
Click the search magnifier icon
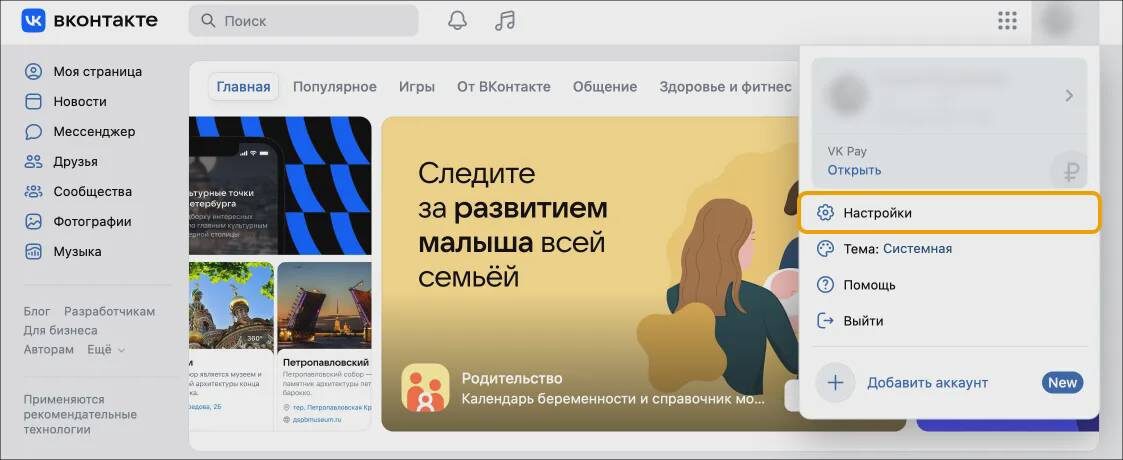click(208, 21)
